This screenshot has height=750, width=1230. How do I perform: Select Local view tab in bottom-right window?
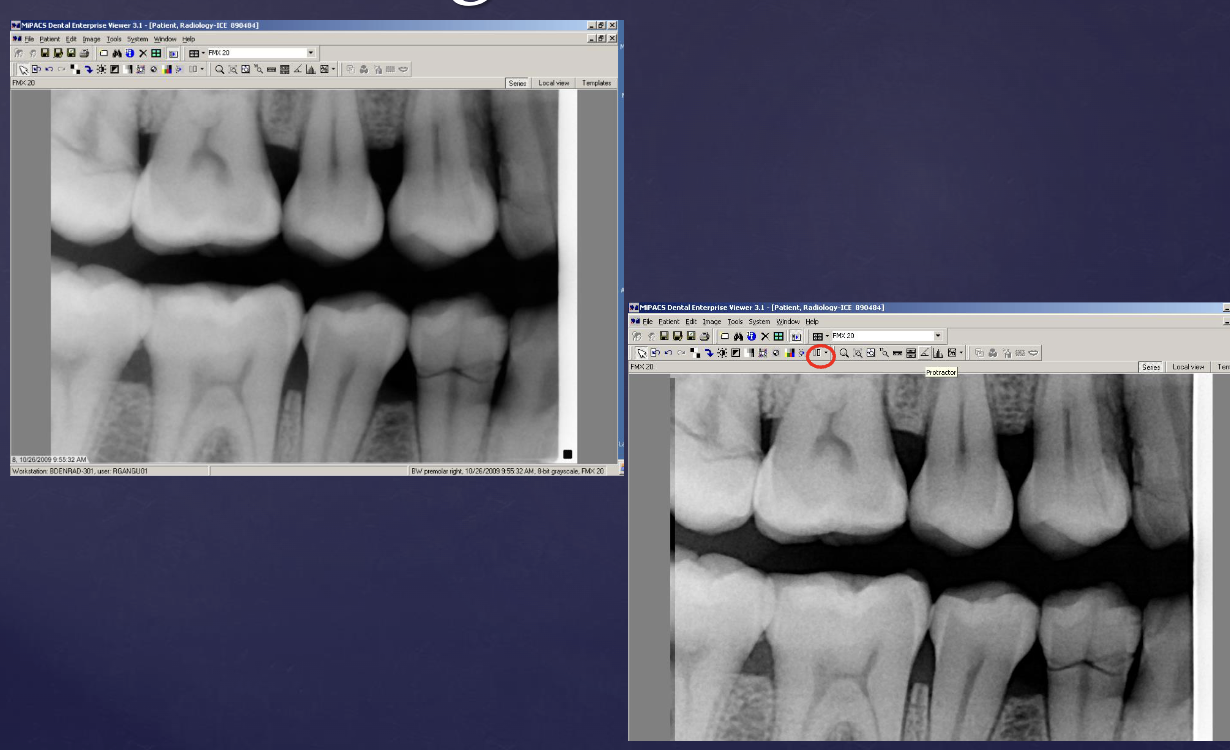tap(1188, 367)
